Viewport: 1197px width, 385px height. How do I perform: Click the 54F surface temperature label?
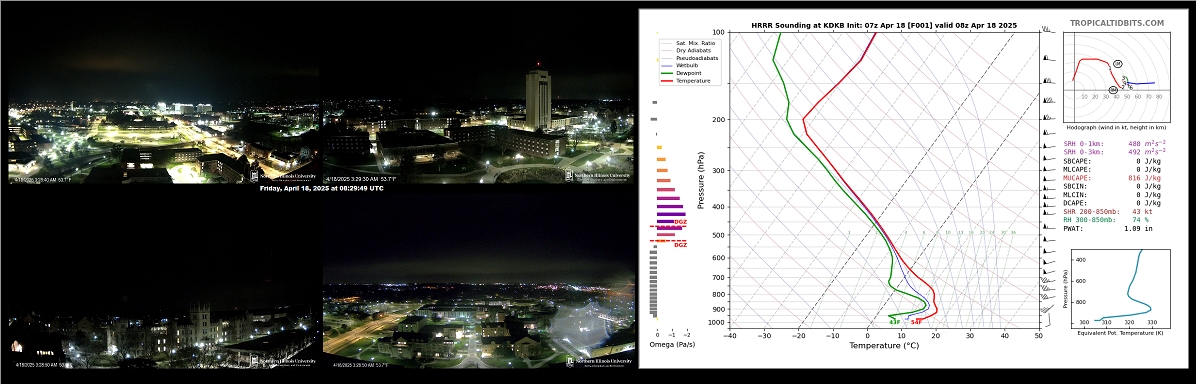[x=917, y=322]
